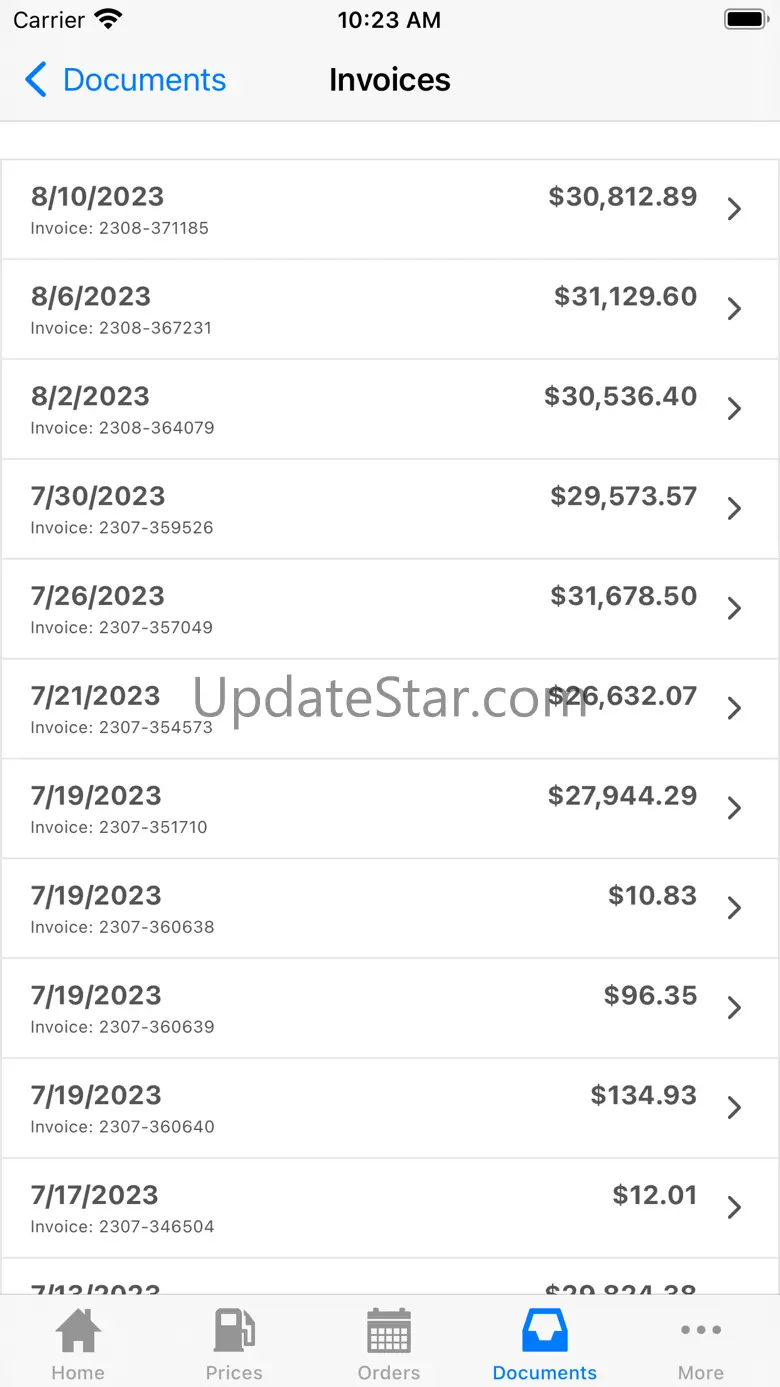Screen dimensions: 780x1387
Task: Tap the Orders tab label
Action: tap(389, 1373)
